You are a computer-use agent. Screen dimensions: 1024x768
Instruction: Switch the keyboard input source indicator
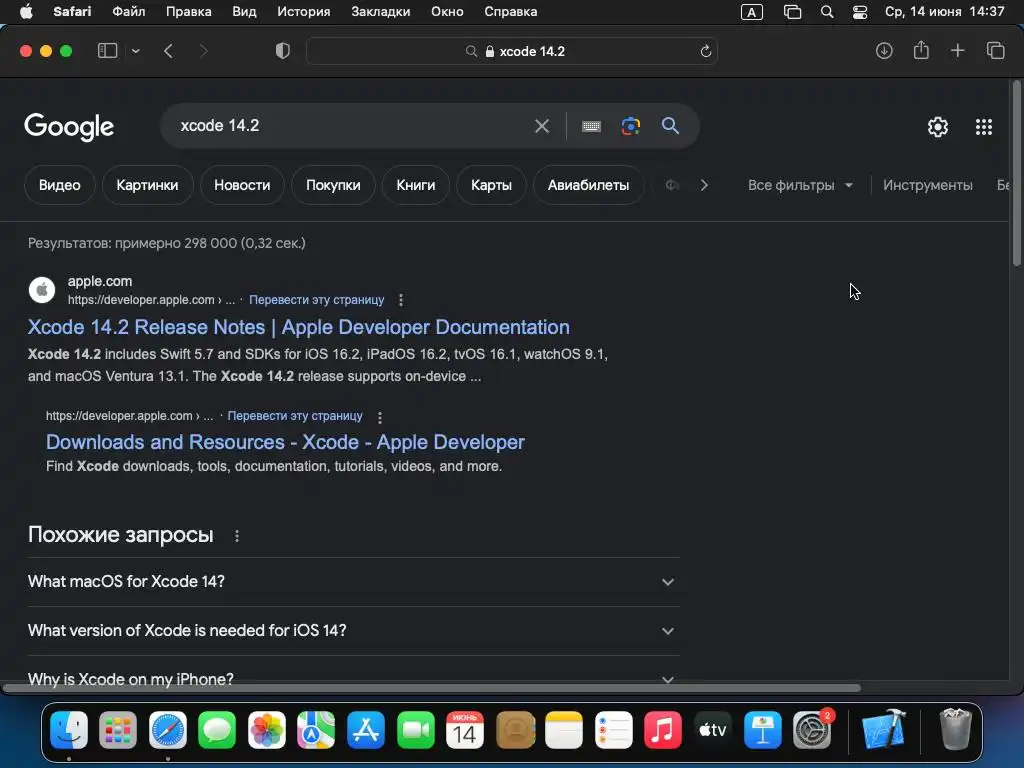tap(752, 12)
